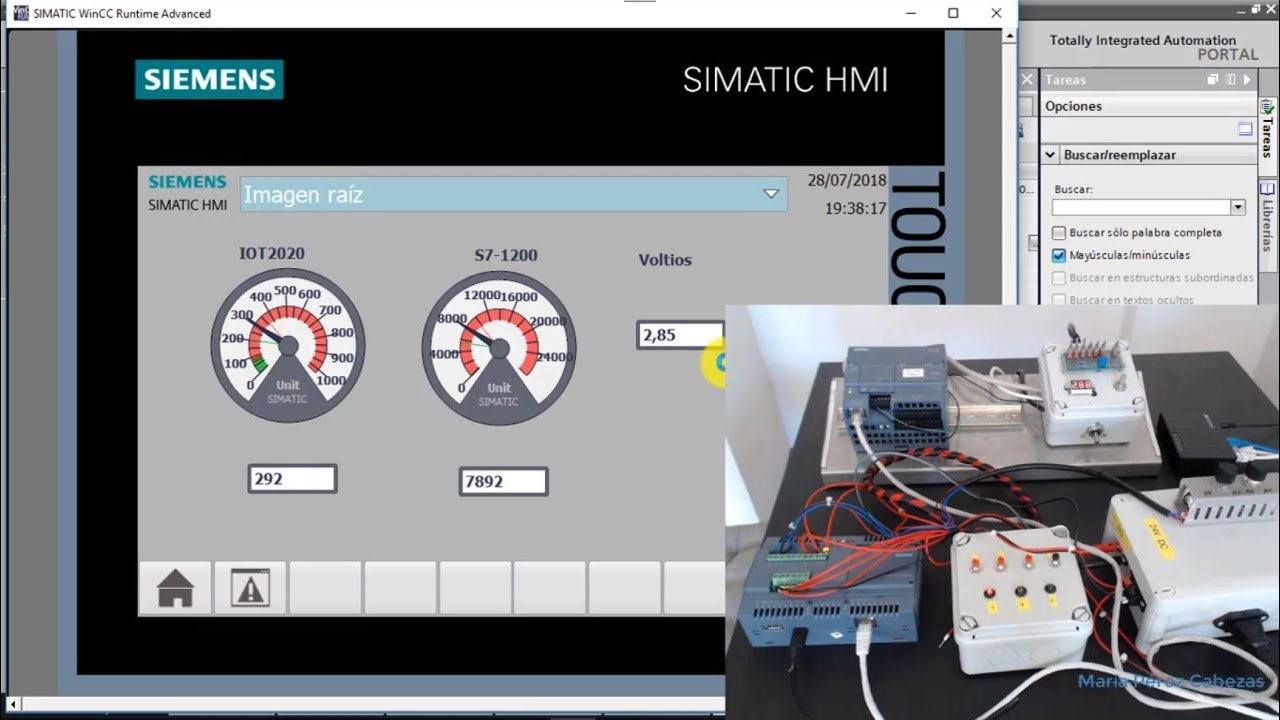Select the 292 value field
This screenshot has width=1280, height=720.
292,479
